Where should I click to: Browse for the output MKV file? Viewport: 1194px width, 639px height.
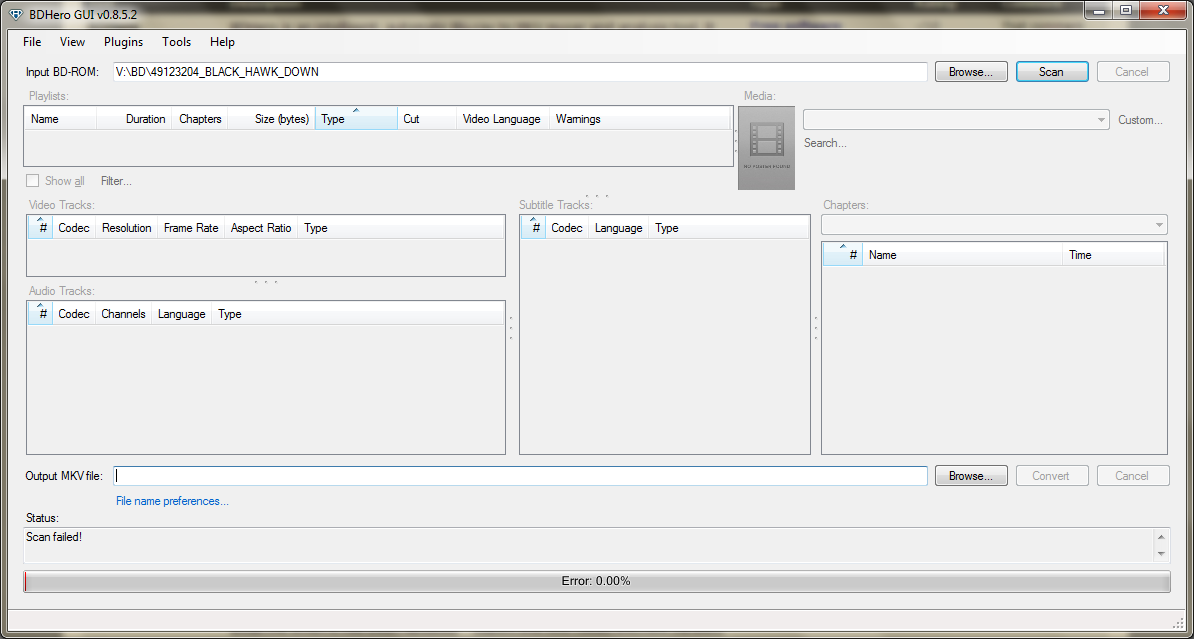point(970,476)
